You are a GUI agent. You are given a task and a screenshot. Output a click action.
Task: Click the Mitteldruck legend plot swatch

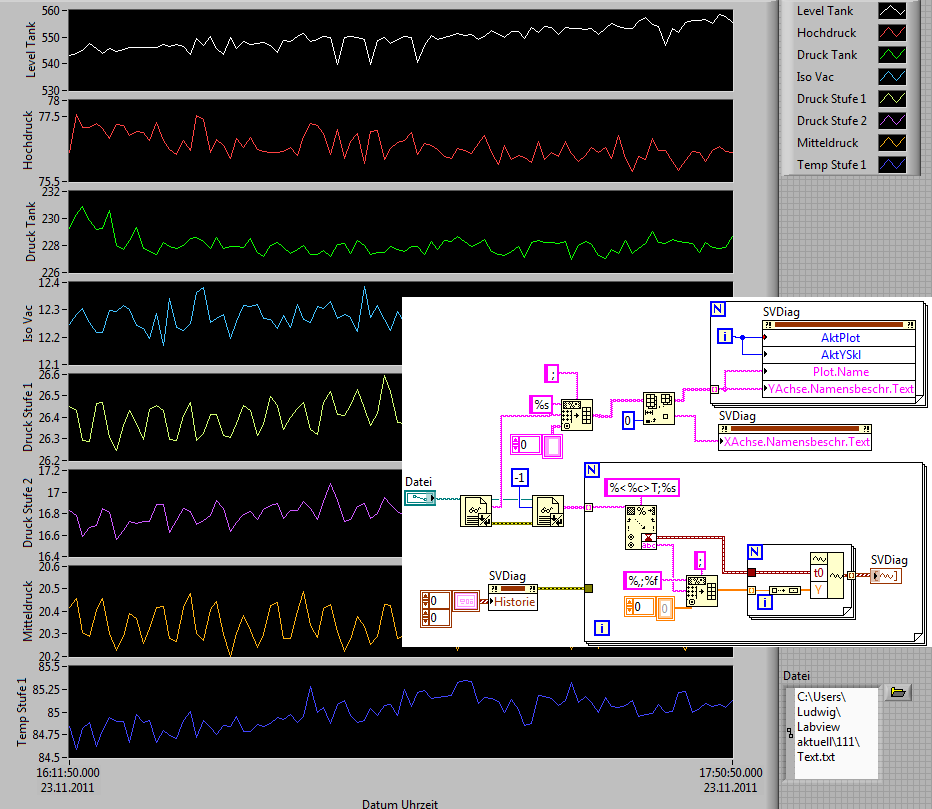pyautogui.click(x=892, y=143)
